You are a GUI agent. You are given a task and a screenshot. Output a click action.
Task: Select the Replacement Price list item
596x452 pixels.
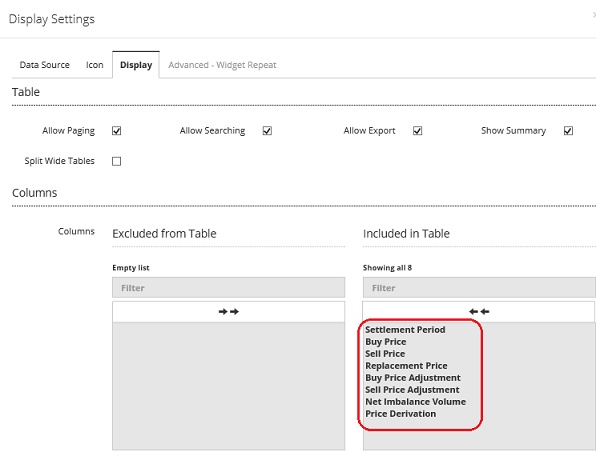tap(406, 366)
